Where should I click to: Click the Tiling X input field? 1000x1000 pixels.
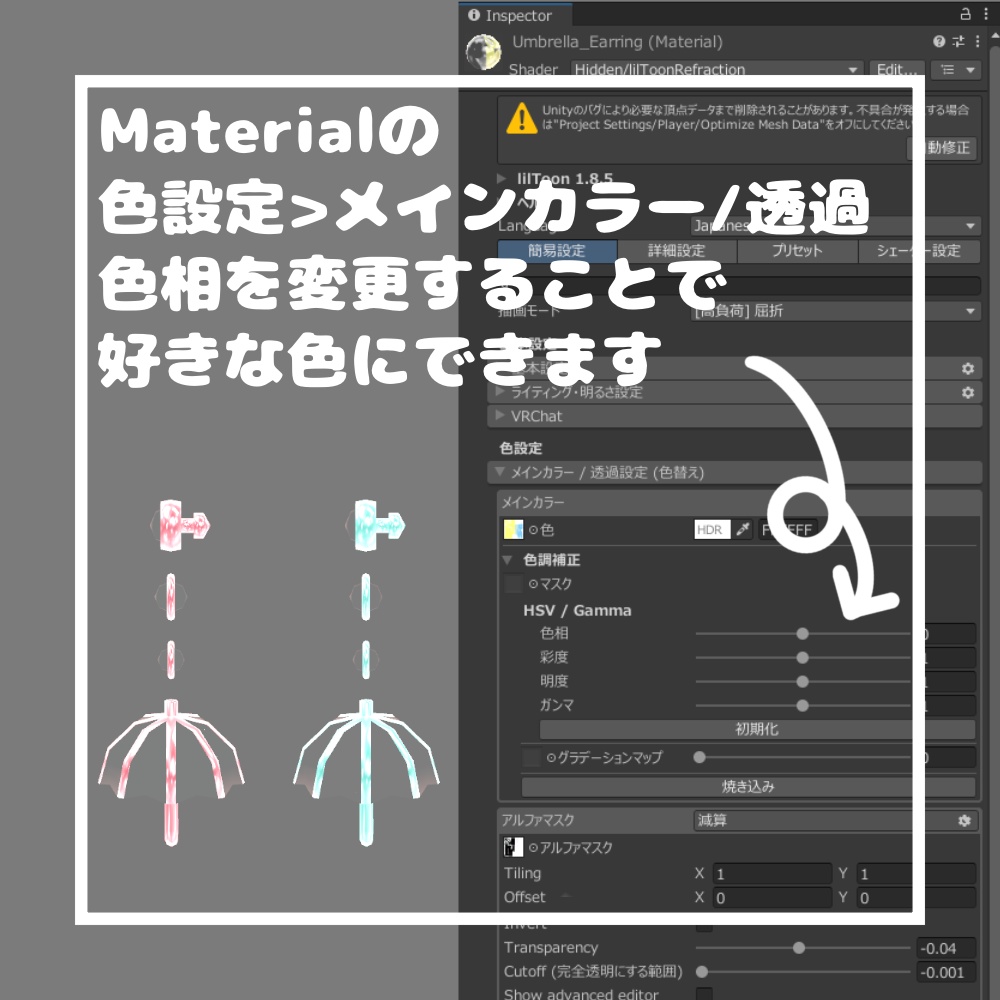point(770,873)
